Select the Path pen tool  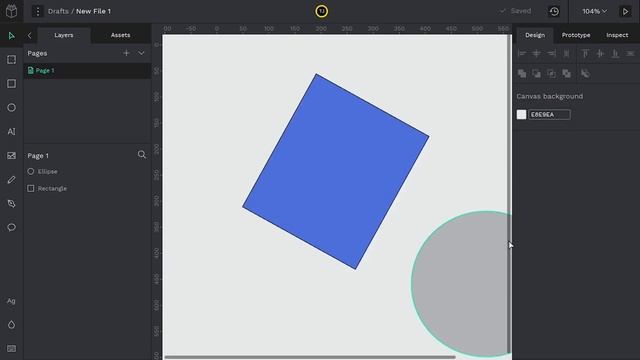(x=11, y=203)
